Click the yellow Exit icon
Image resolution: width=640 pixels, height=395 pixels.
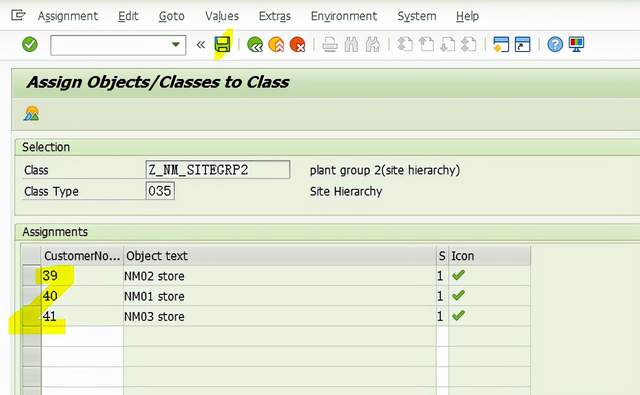point(276,44)
